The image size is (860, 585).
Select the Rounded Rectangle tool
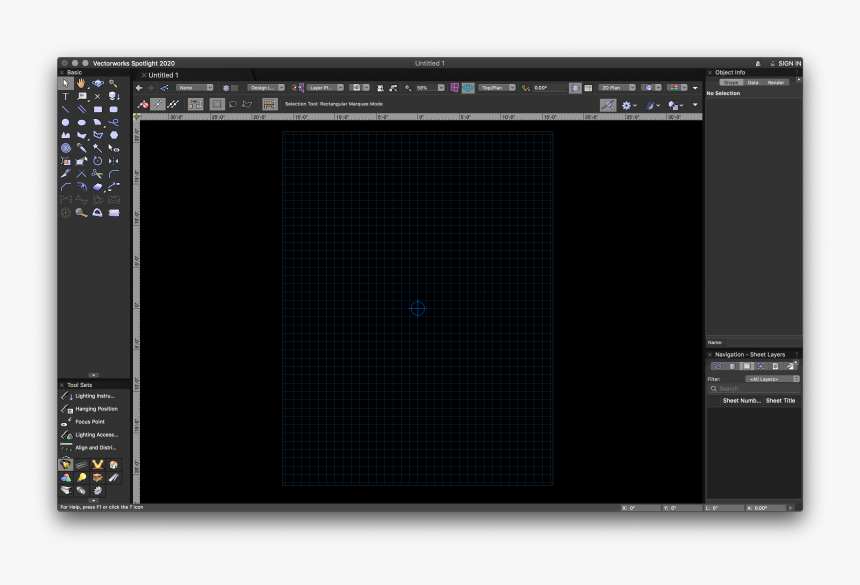[x=114, y=109]
